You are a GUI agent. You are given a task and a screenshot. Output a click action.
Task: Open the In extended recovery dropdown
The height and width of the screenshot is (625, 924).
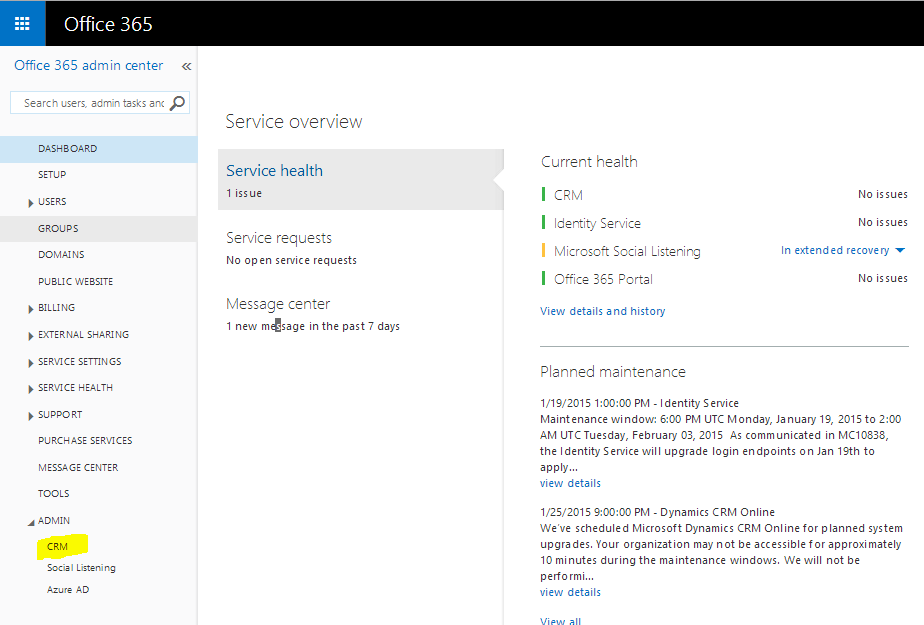point(843,250)
